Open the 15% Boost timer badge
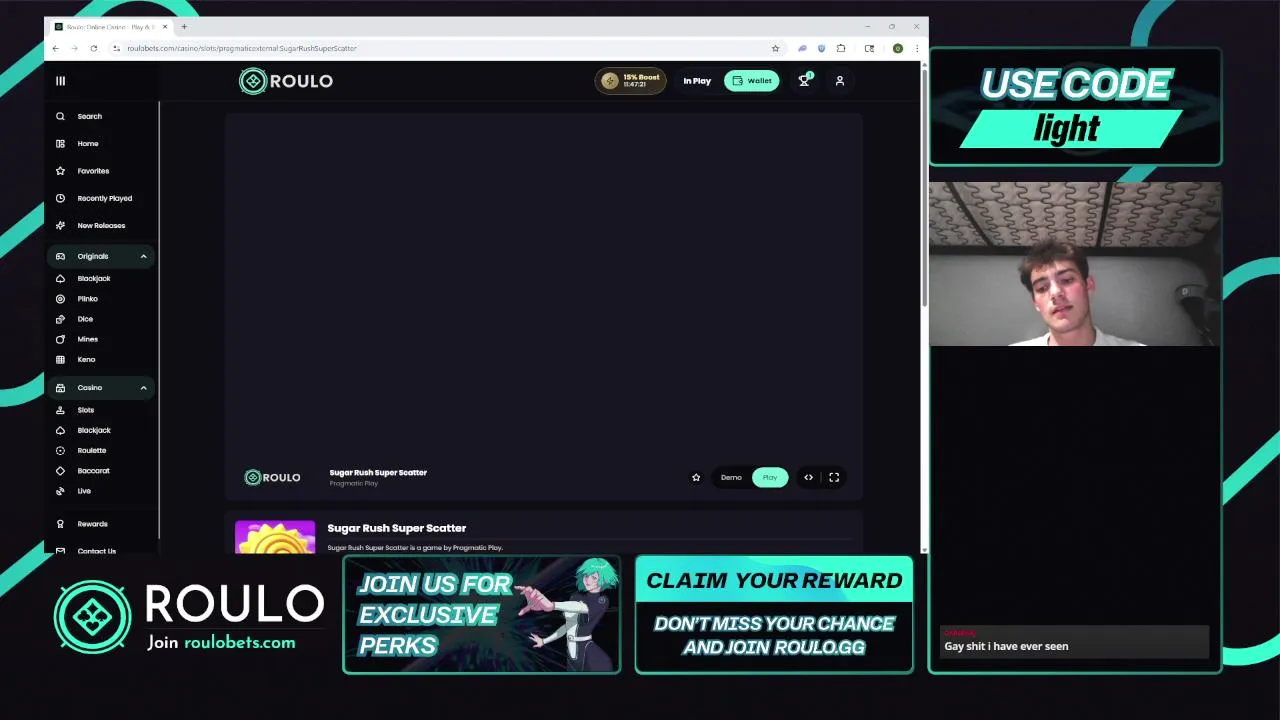Screen dimensions: 1280x720 coord(630,81)
